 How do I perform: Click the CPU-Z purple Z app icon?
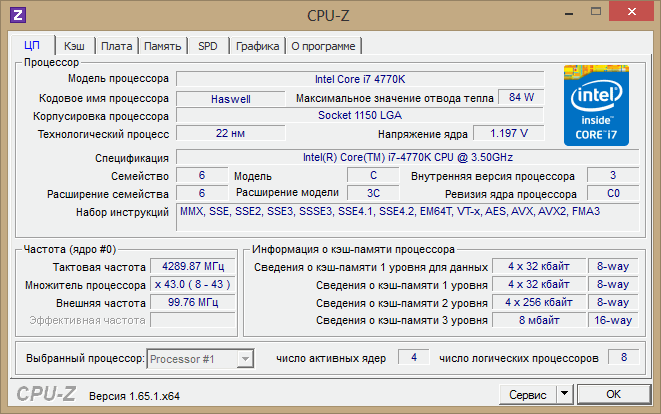(x=18, y=15)
